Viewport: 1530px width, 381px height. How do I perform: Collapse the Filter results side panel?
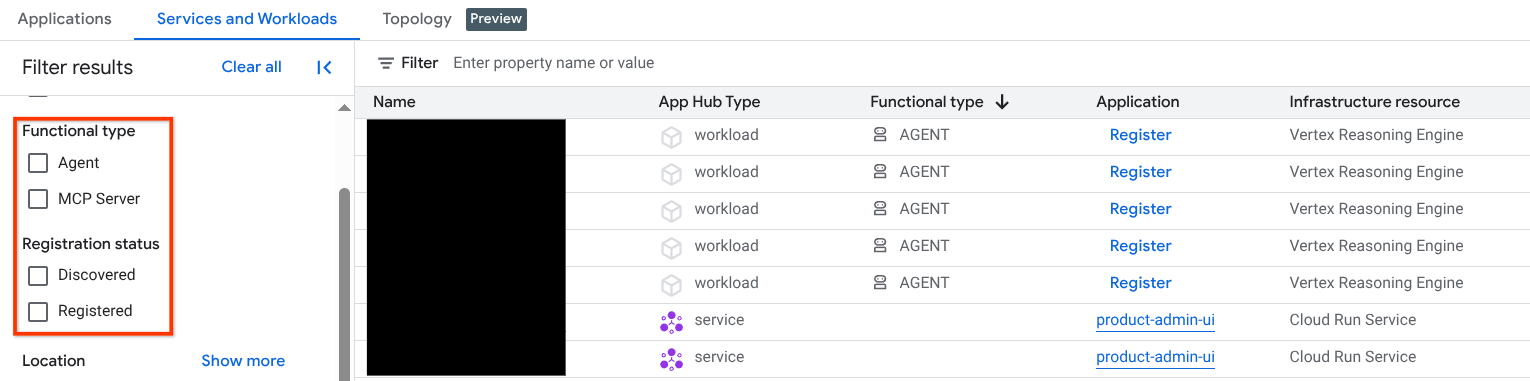324,67
